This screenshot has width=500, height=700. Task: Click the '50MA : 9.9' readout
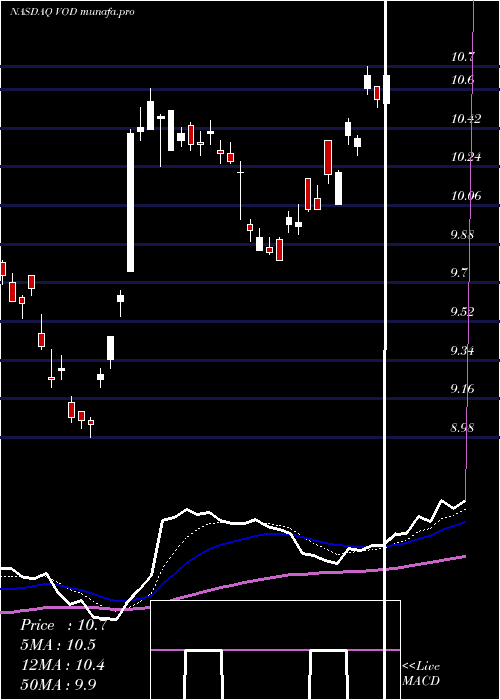point(58,684)
